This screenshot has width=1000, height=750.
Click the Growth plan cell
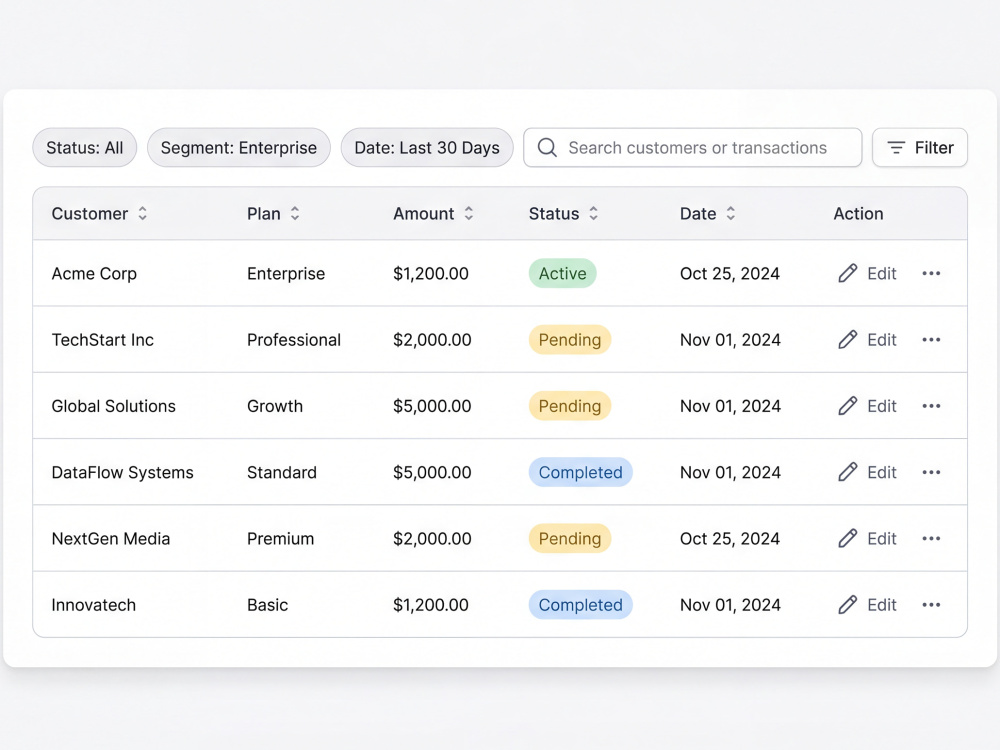tap(275, 406)
